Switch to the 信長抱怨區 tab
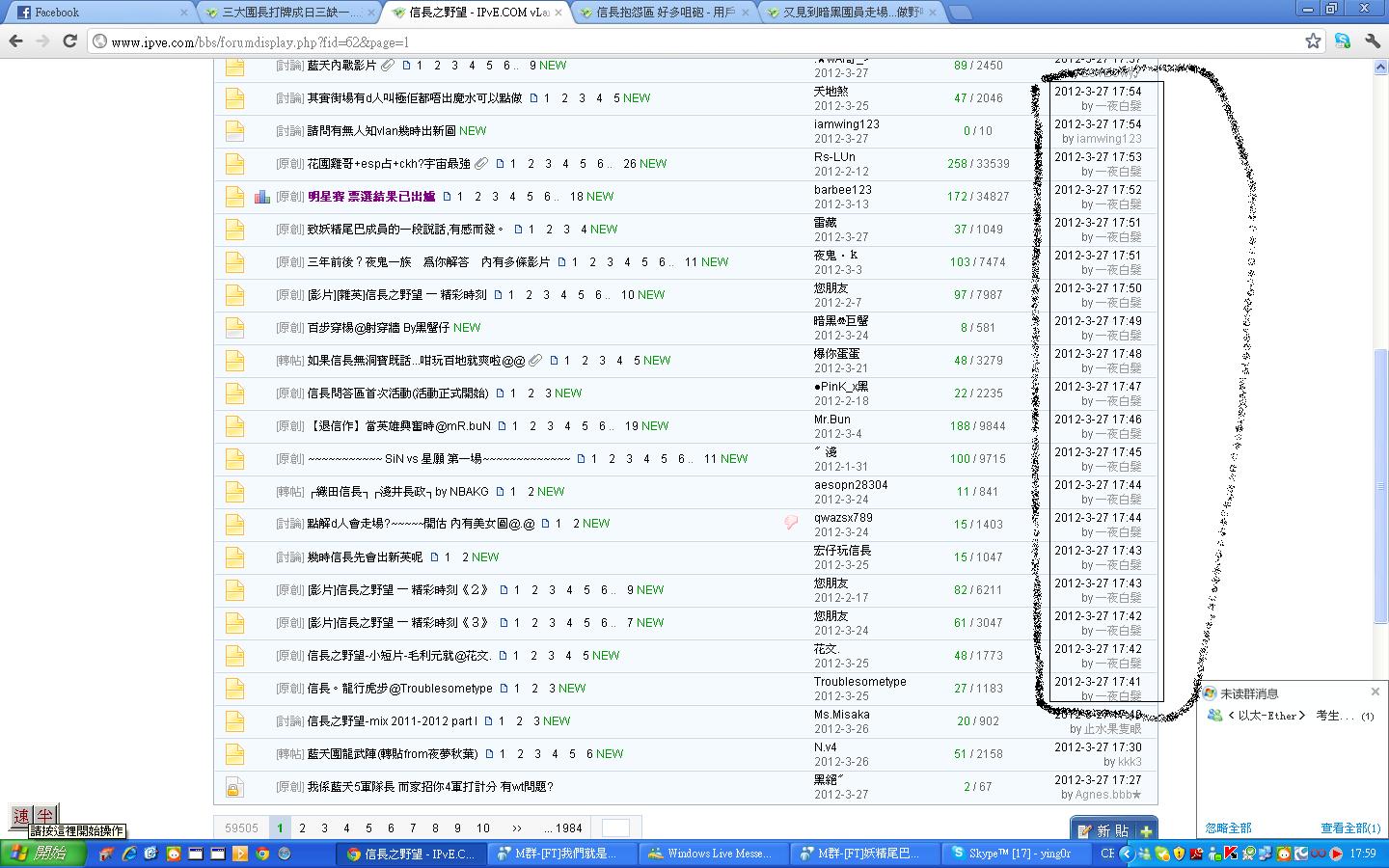1389x868 pixels. (x=666, y=13)
